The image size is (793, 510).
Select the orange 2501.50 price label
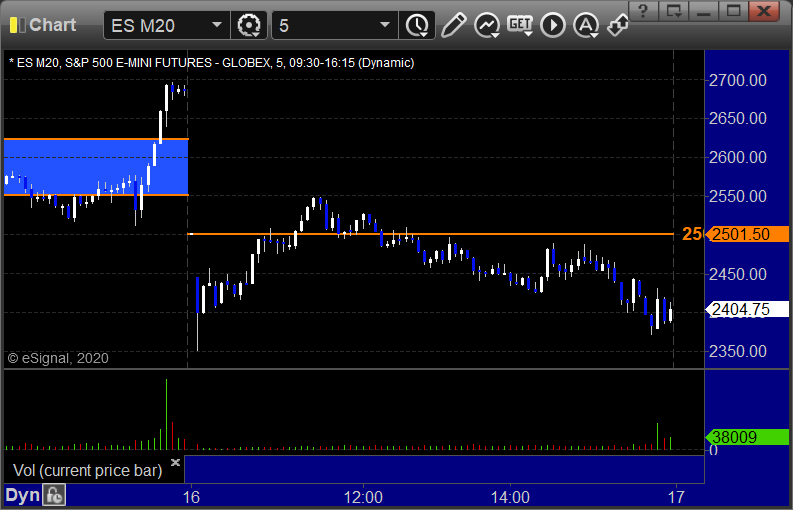coord(747,234)
